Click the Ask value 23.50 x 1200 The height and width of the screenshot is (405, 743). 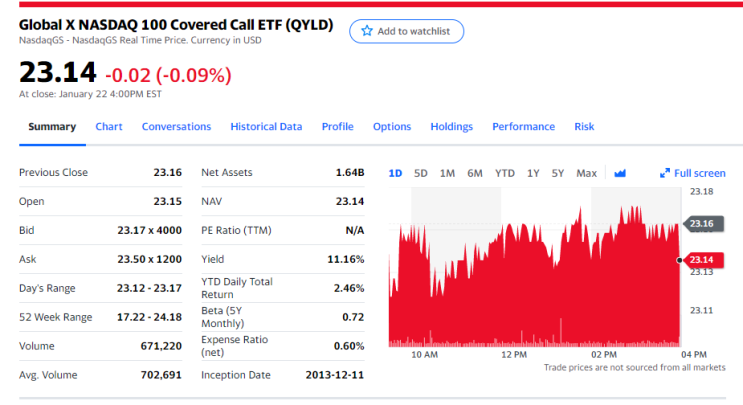[x=150, y=259]
